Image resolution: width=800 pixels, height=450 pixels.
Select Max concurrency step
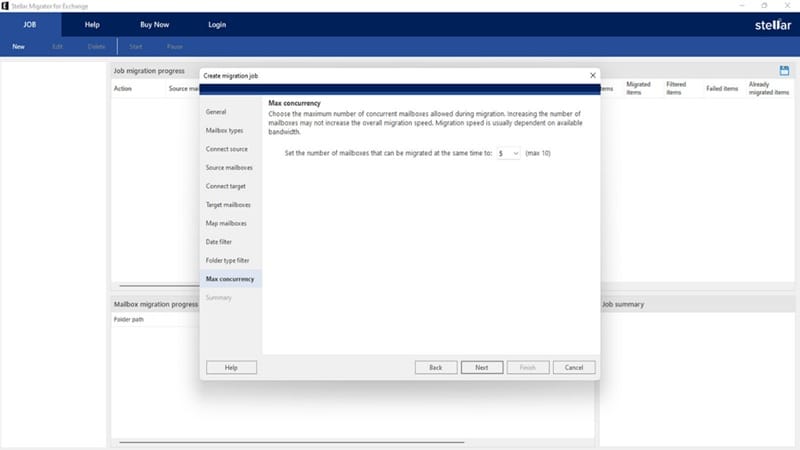click(231, 279)
